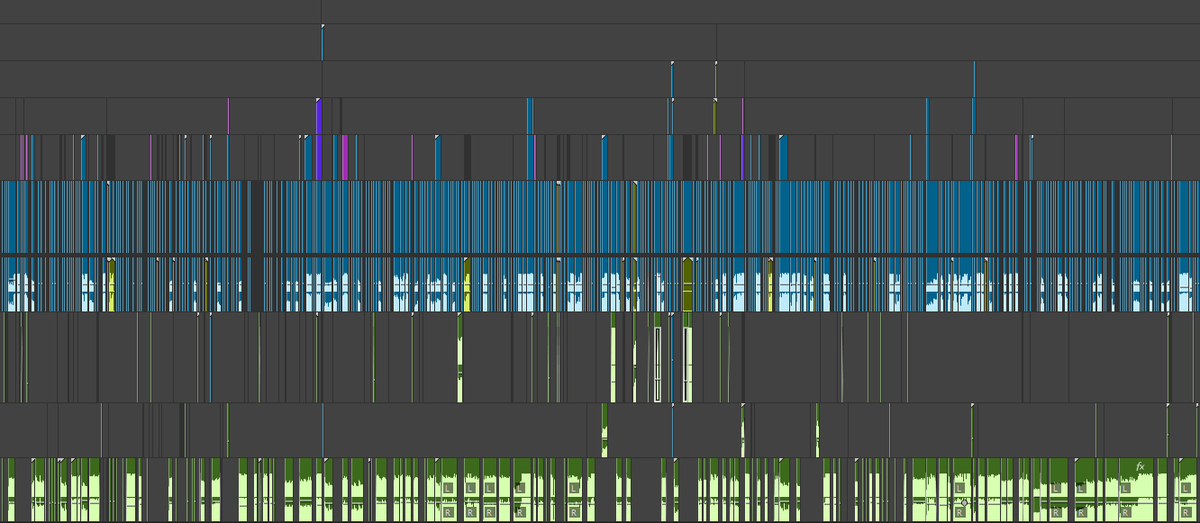Select the left white-outlined audio clip
Image resolution: width=1200 pixels, height=523 pixels.
pyautogui.click(x=658, y=365)
